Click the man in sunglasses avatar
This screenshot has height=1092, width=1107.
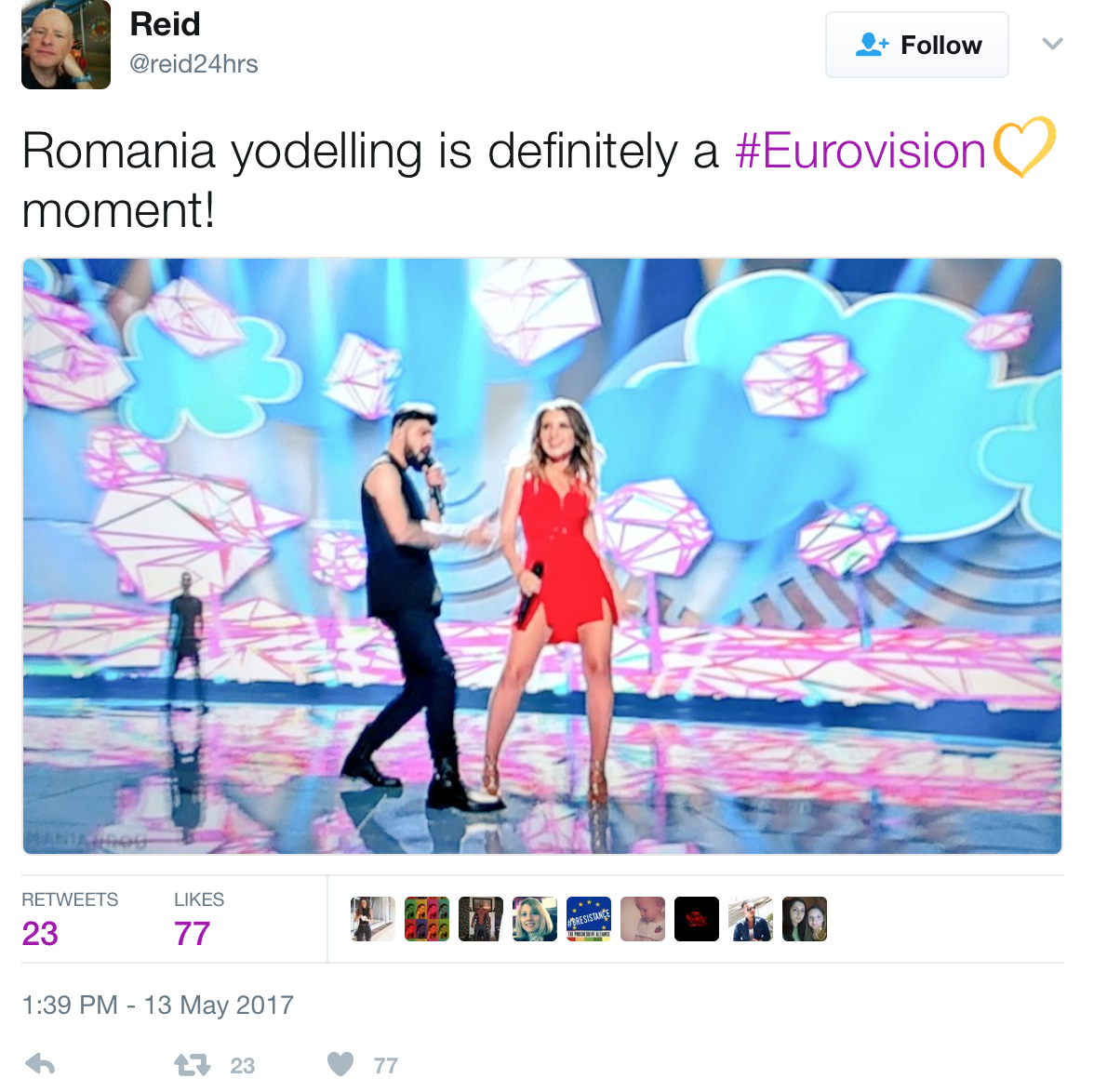click(x=751, y=919)
